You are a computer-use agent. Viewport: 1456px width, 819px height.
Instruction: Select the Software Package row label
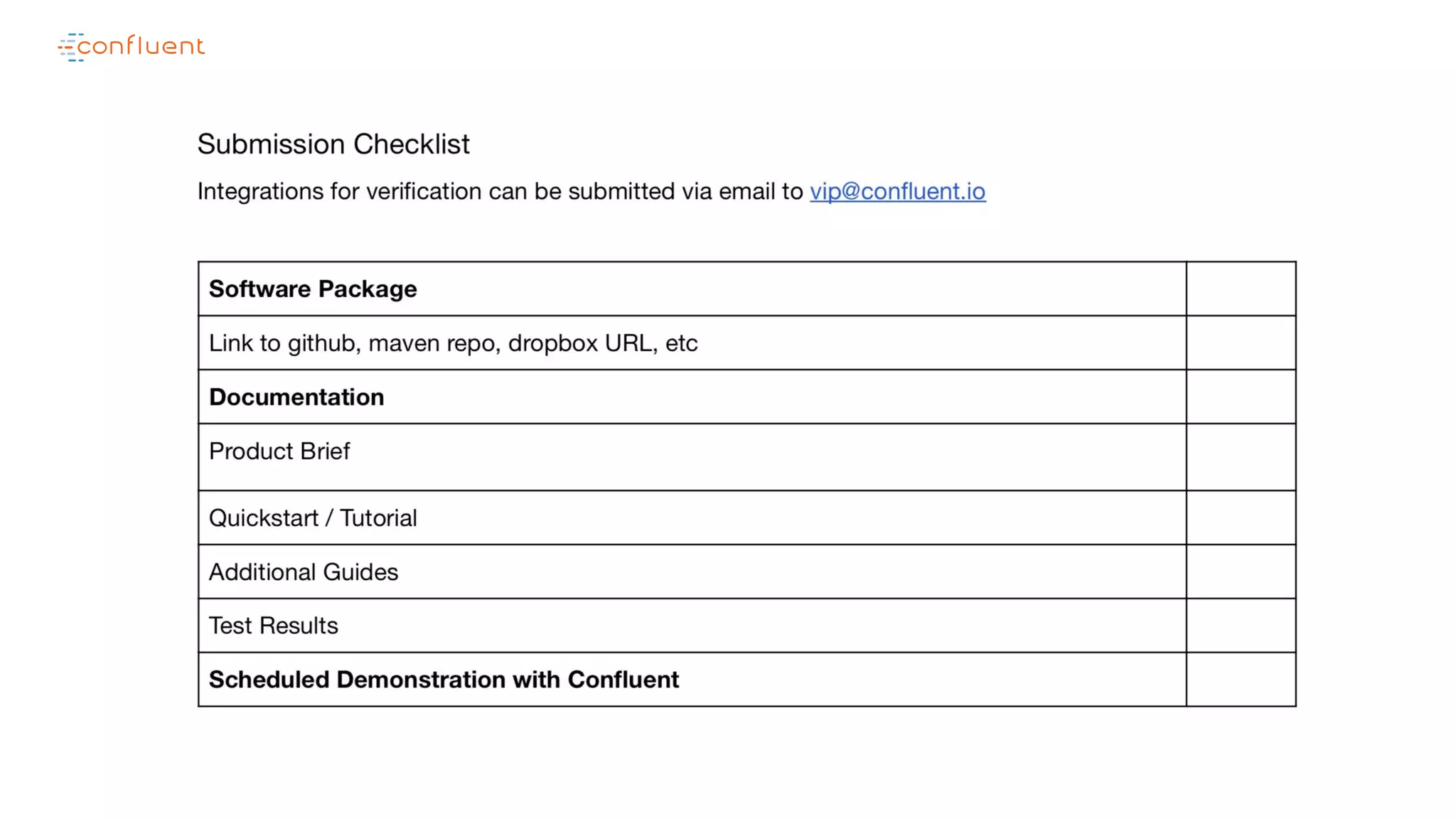pos(313,289)
